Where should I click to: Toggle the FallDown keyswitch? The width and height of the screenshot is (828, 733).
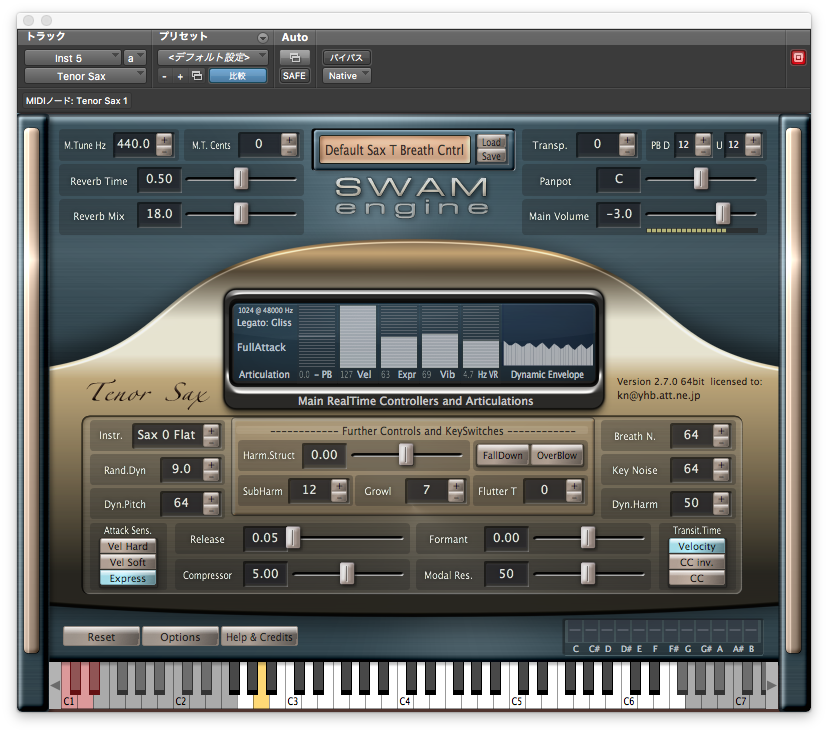(502, 455)
